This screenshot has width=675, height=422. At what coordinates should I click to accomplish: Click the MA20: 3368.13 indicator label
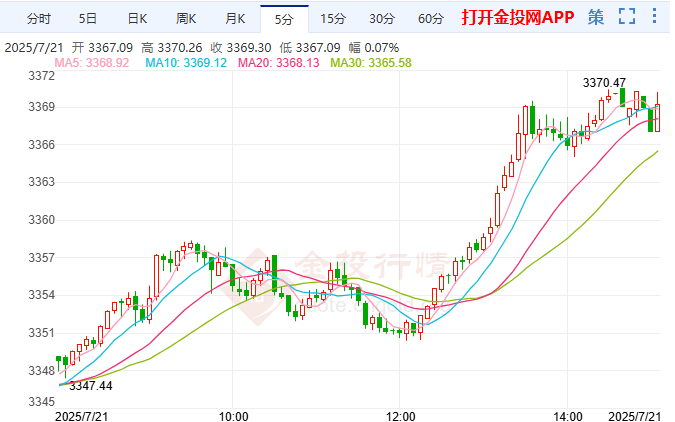point(279,63)
